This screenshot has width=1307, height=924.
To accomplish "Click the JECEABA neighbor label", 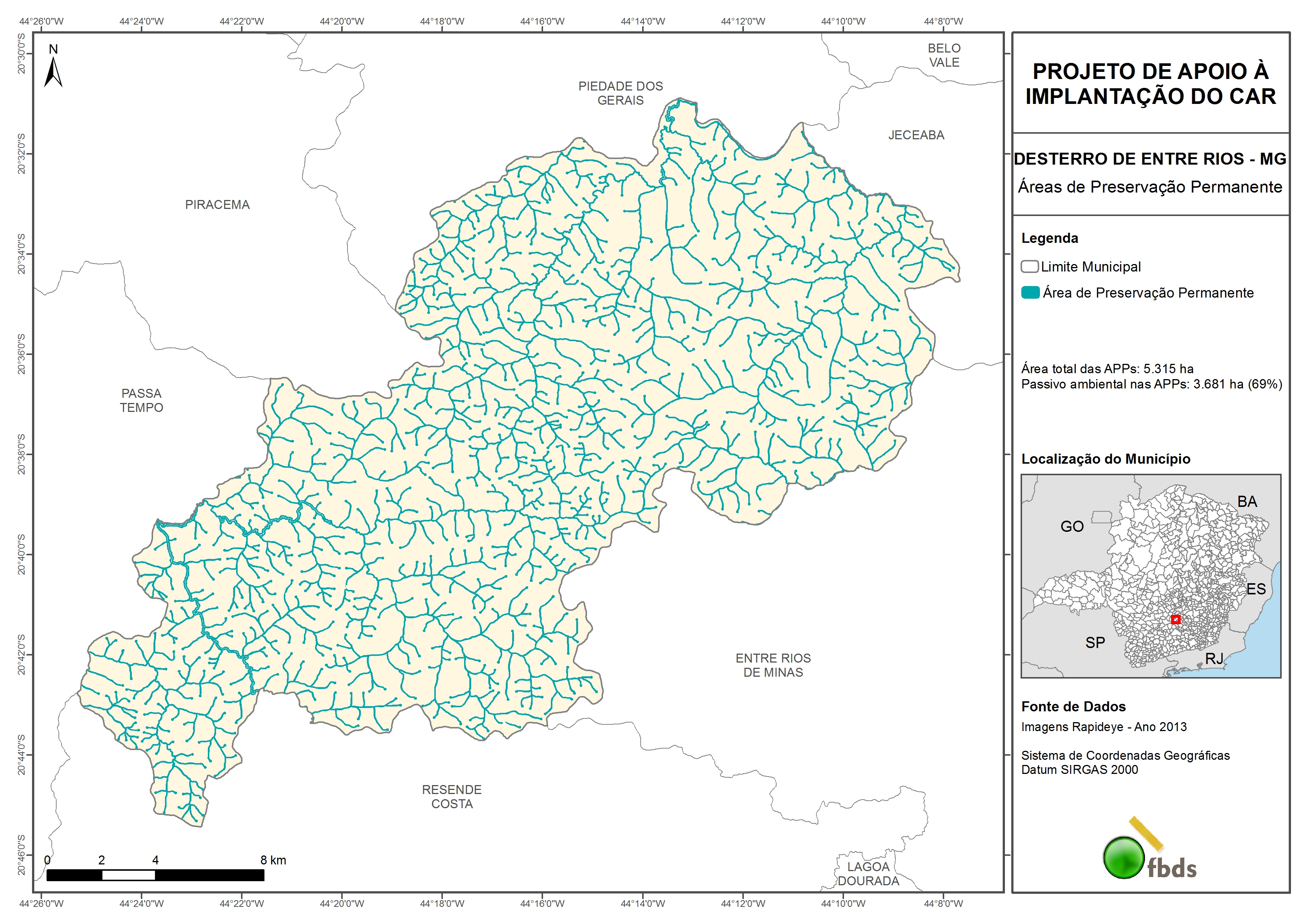I will coord(916,136).
